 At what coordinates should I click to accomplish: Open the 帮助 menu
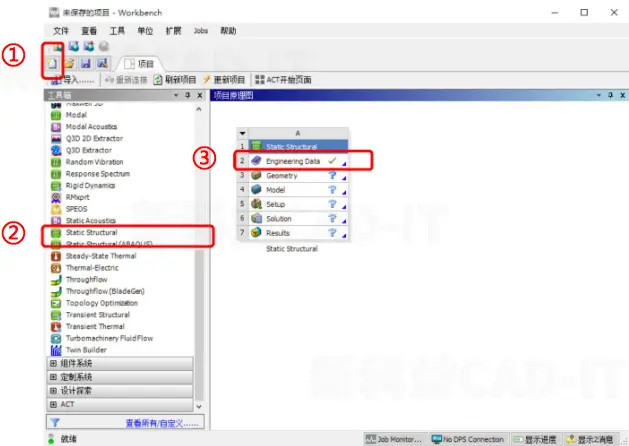(228, 31)
